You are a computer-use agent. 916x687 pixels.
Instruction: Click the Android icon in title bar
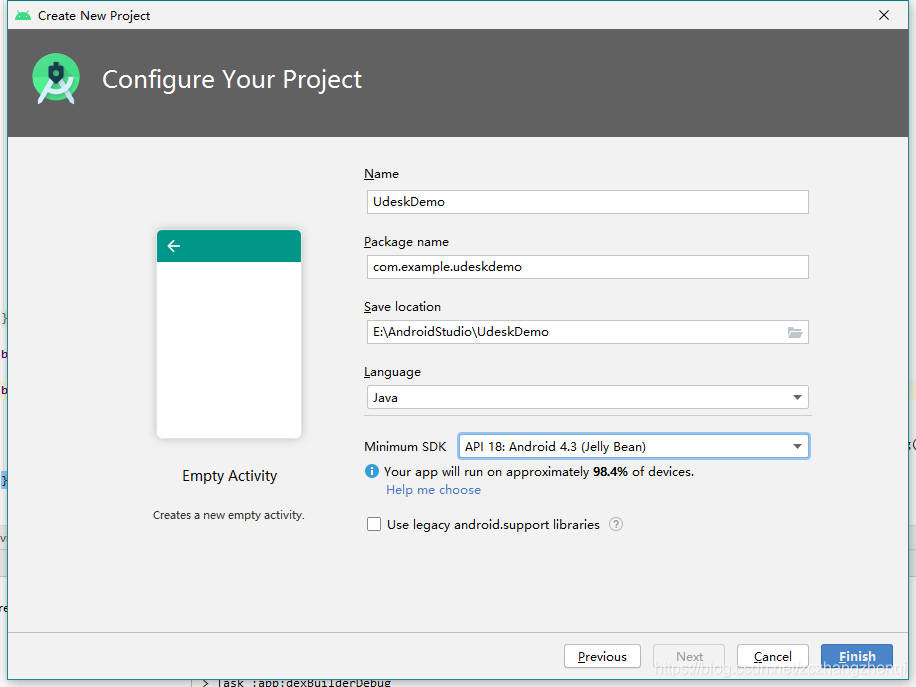[23, 15]
